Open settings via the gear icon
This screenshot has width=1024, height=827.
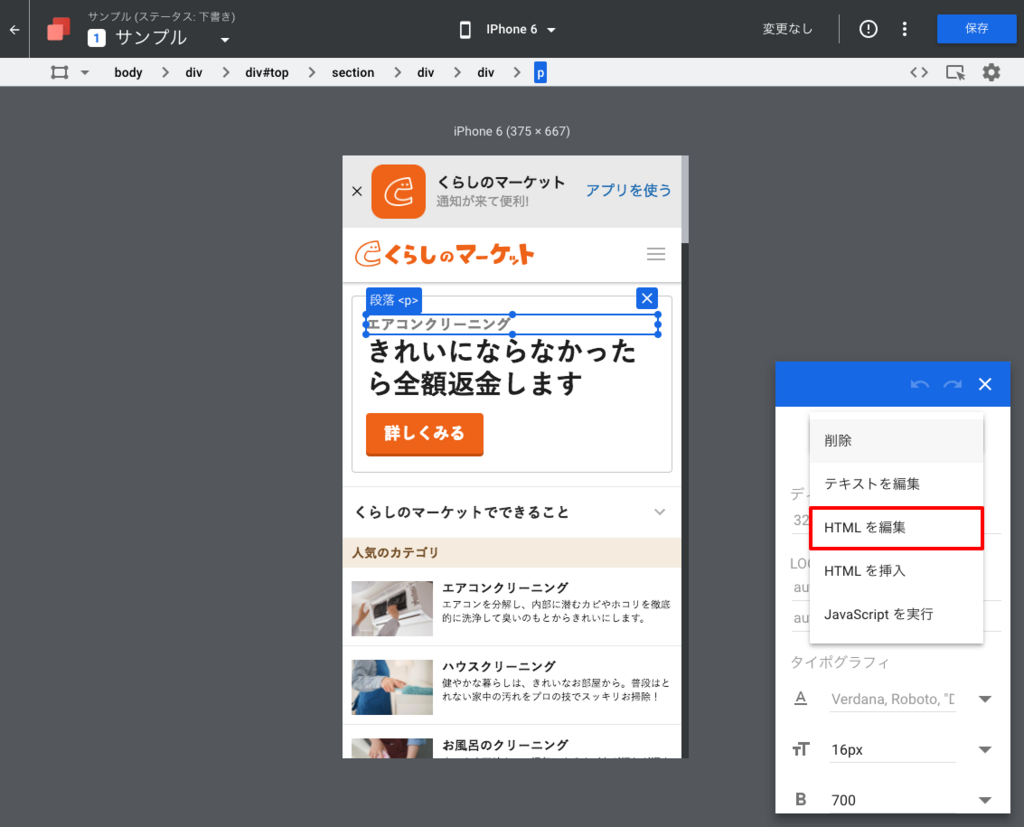click(x=991, y=72)
